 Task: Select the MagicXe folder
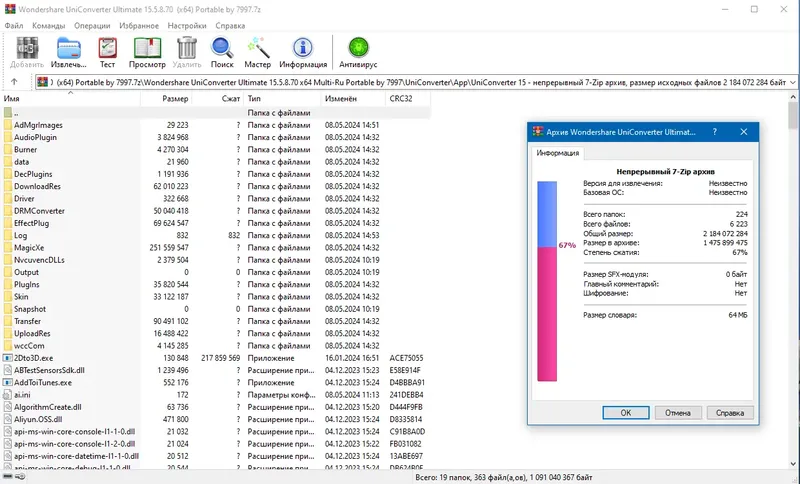(x=29, y=247)
